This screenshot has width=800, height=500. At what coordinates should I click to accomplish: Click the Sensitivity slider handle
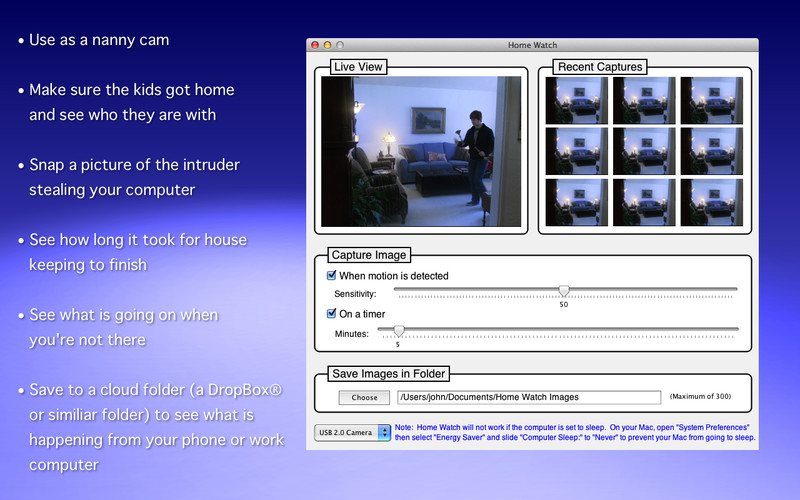click(563, 291)
